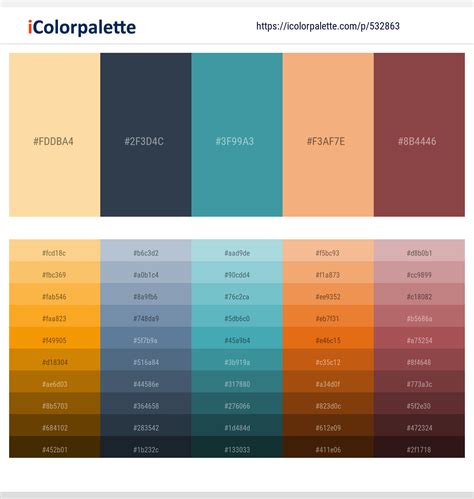Viewport: 474px width, 499px height.
Task: Select the #45a9b4 teal shade
Action: (x=237, y=338)
